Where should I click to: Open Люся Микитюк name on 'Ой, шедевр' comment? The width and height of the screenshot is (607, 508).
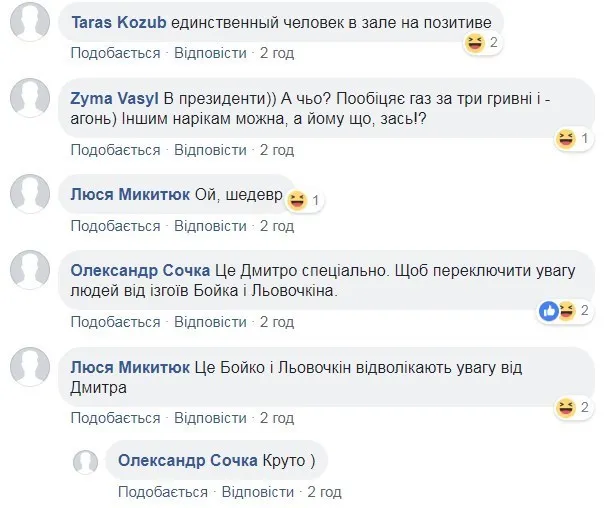tap(130, 194)
